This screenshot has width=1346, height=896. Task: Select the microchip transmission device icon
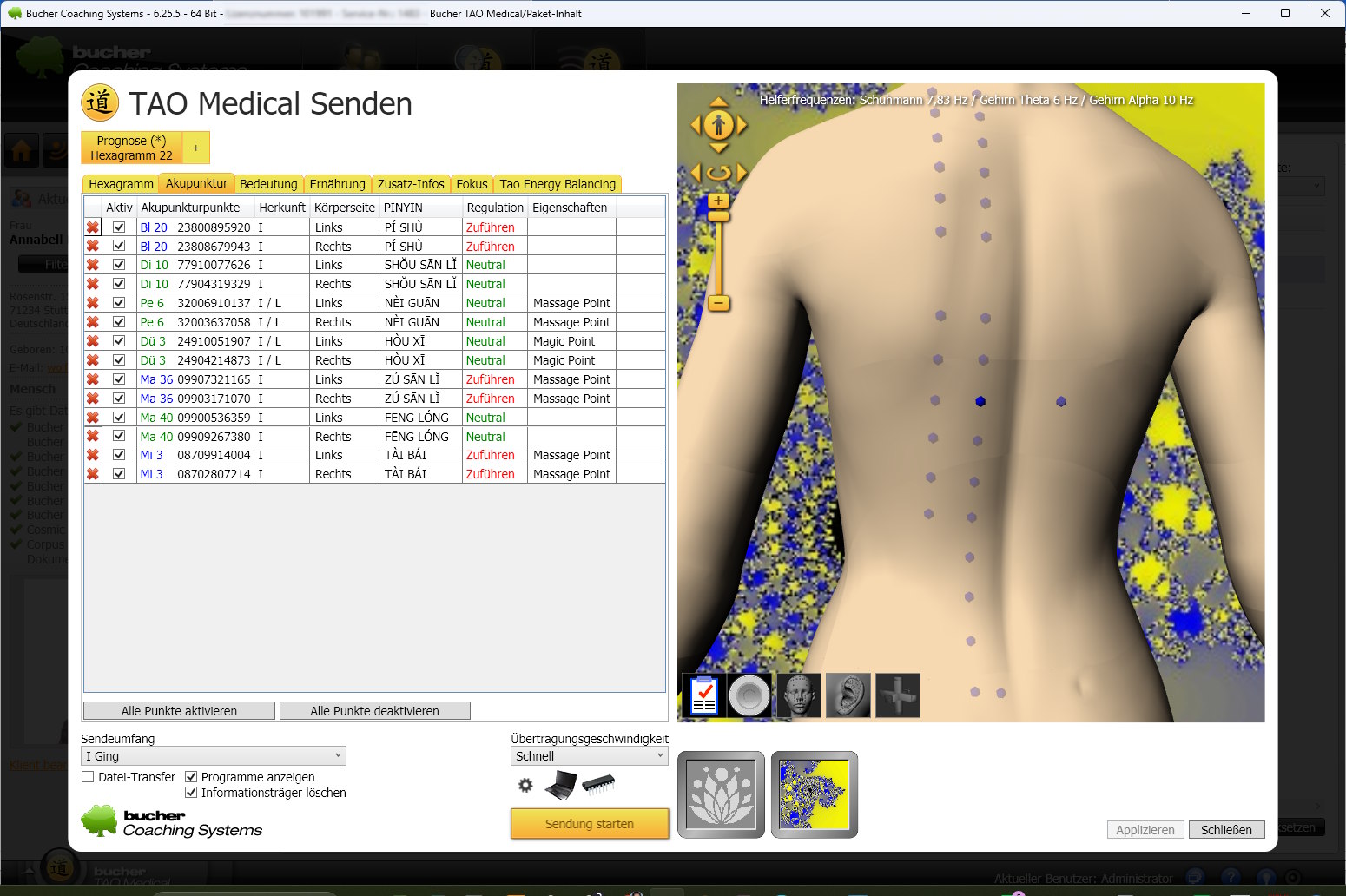click(598, 785)
